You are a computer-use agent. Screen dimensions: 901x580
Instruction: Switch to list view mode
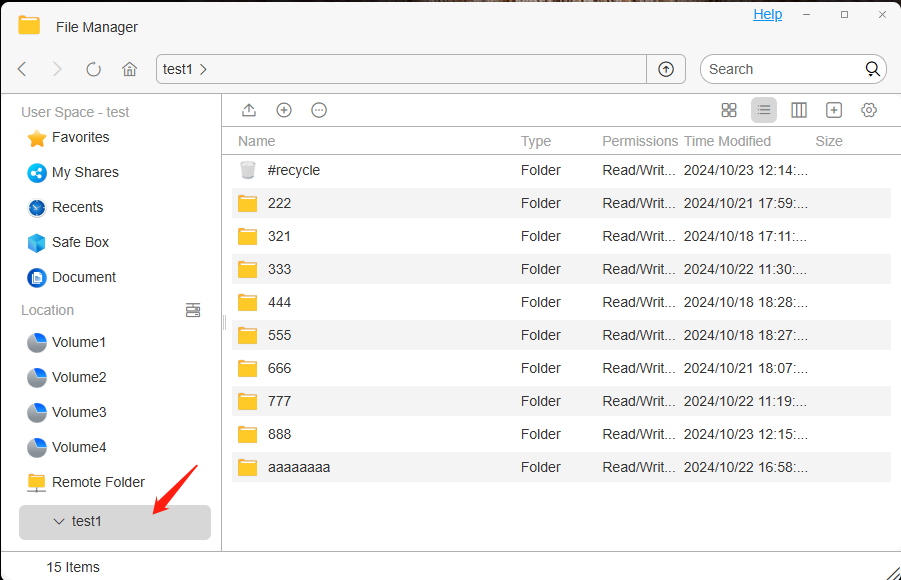coord(764,110)
